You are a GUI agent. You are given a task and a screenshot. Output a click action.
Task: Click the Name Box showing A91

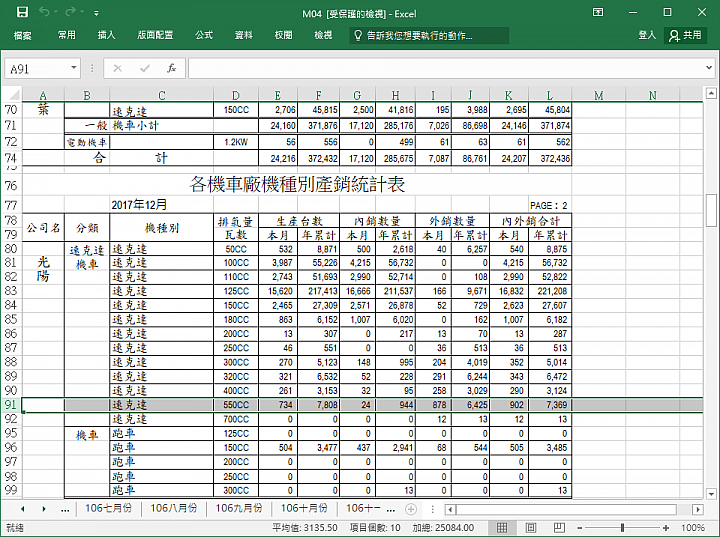coord(37,69)
